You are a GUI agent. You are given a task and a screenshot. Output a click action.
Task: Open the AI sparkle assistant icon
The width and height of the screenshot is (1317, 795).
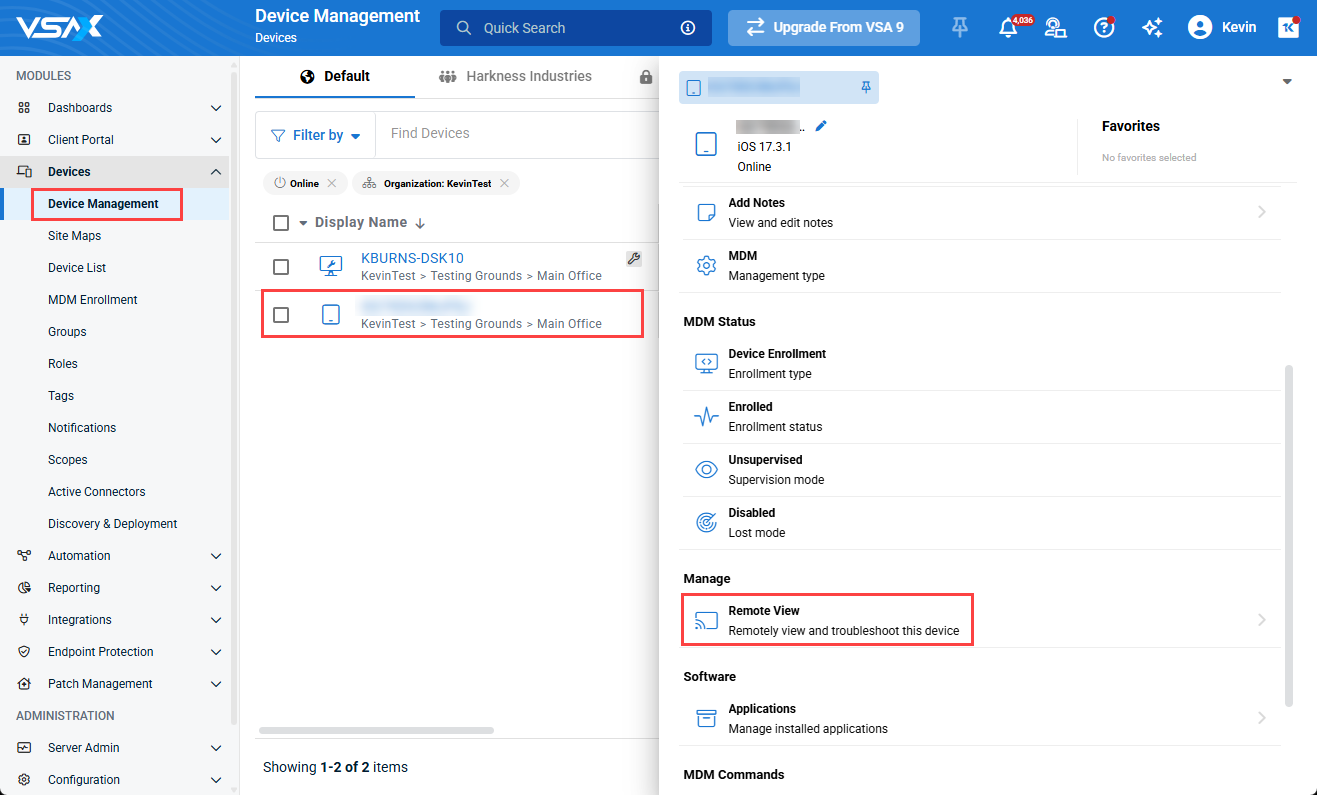click(1152, 28)
